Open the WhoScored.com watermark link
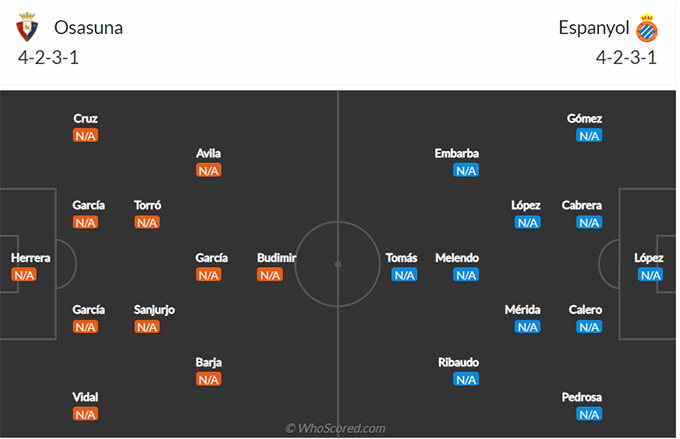The height and width of the screenshot is (439, 680). point(336,429)
